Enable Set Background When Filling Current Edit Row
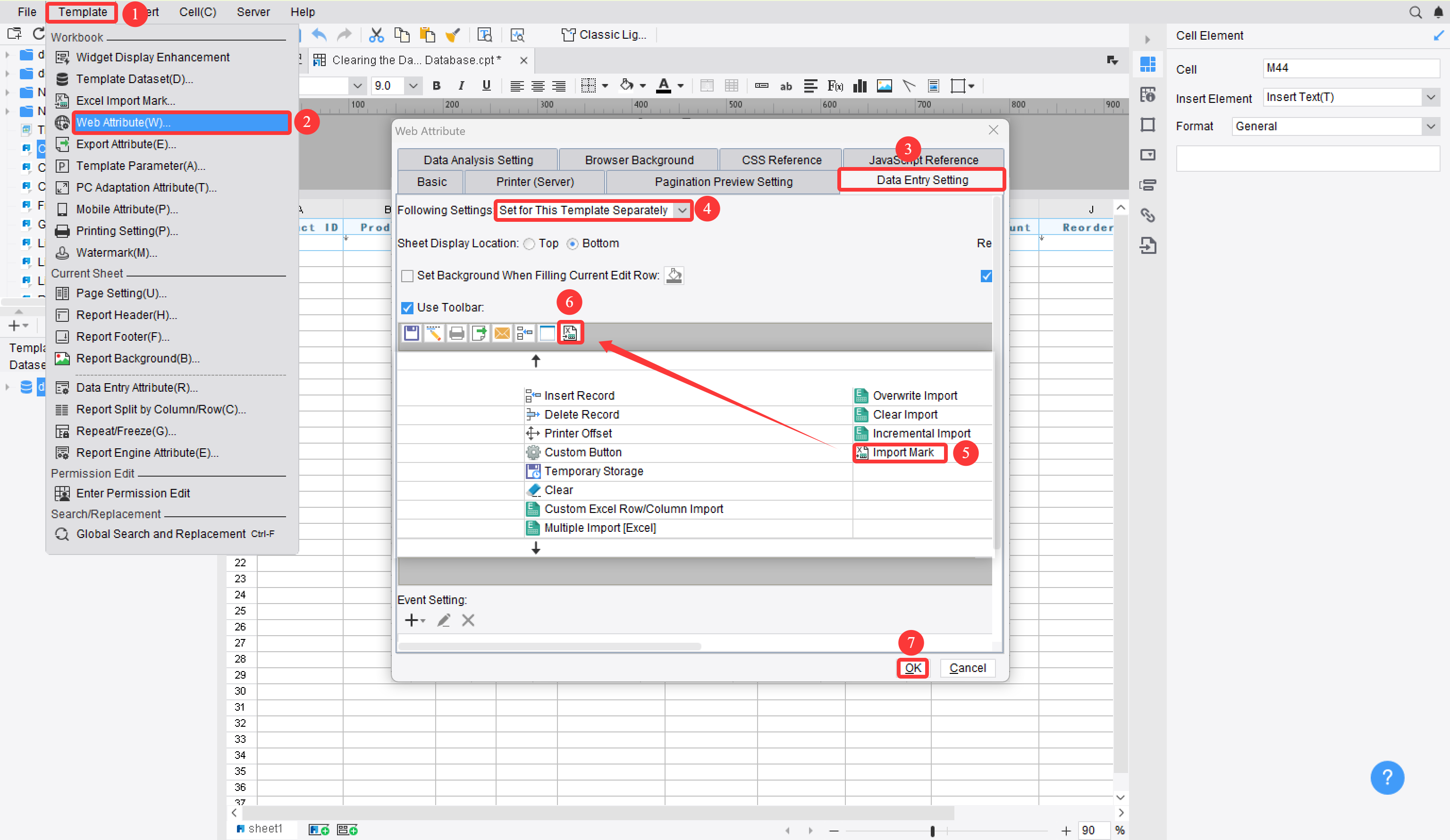 pyautogui.click(x=407, y=276)
